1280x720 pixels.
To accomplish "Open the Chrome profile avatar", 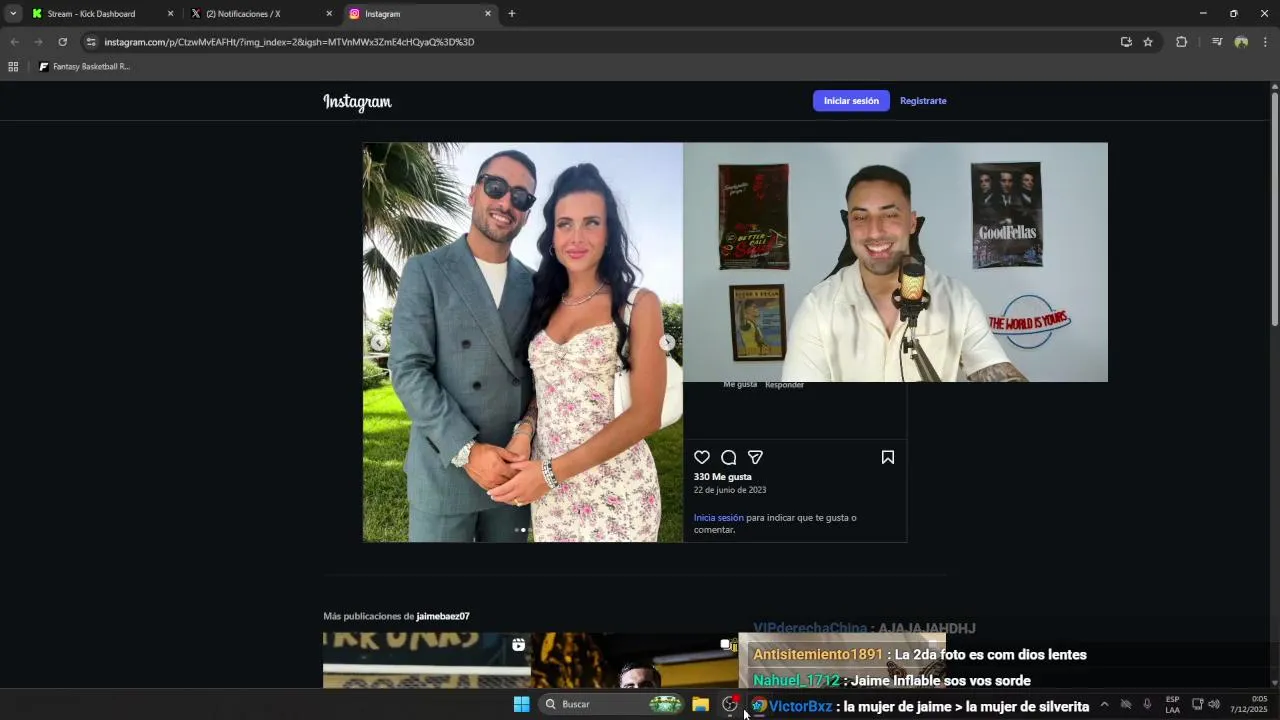I will pos(1241,42).
